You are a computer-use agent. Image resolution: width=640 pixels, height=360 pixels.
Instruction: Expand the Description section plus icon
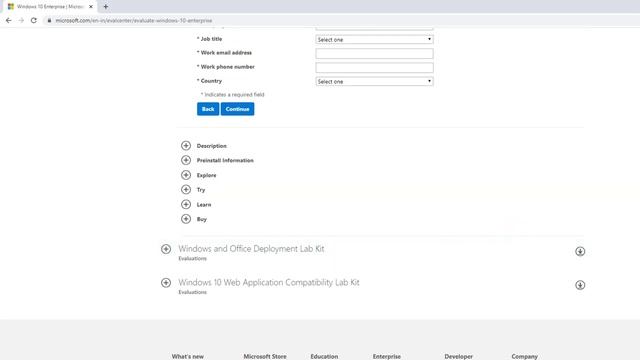click(186, 146)
